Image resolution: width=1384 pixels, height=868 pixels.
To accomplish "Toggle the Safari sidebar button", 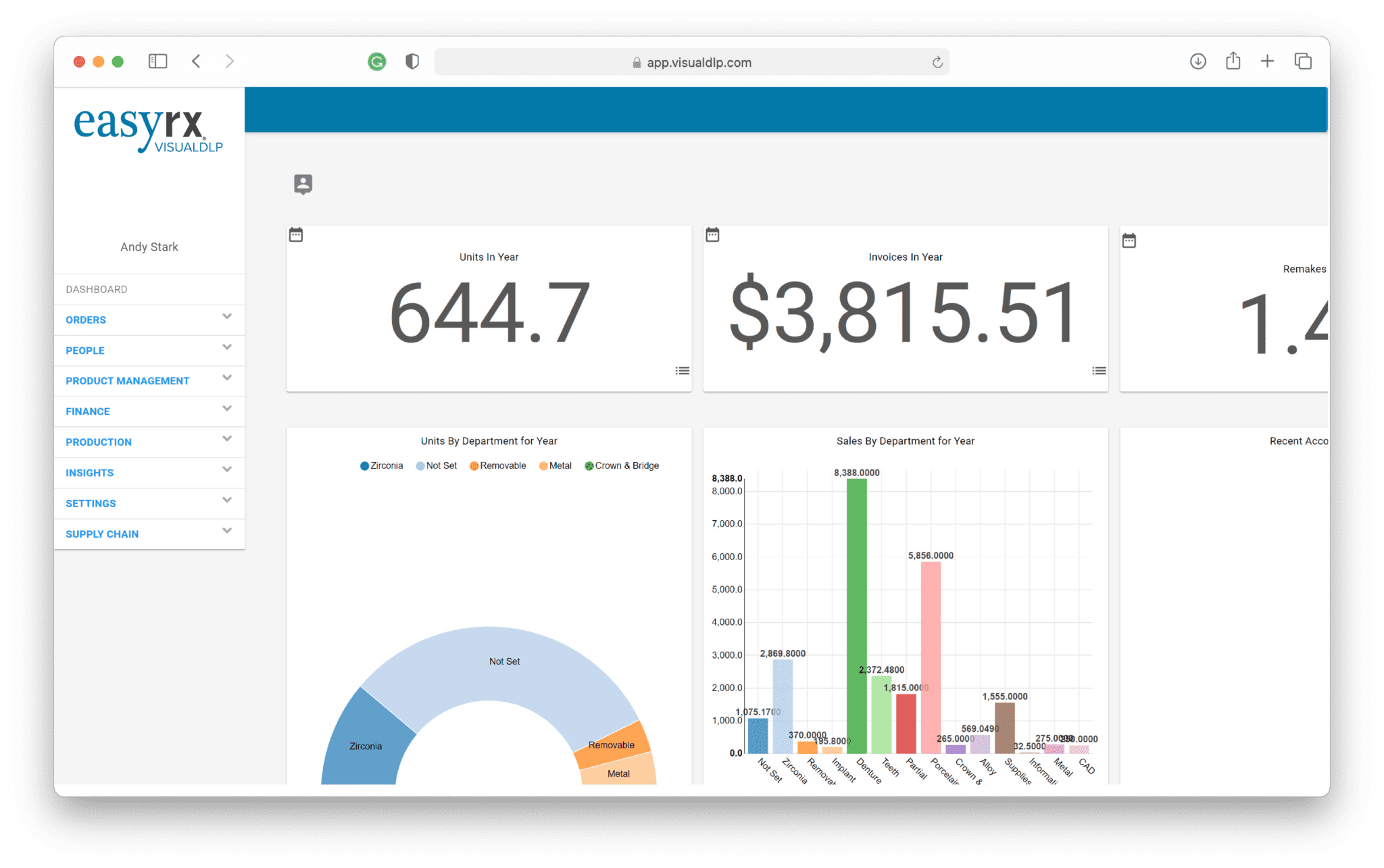I will click(x=157, y=61).
